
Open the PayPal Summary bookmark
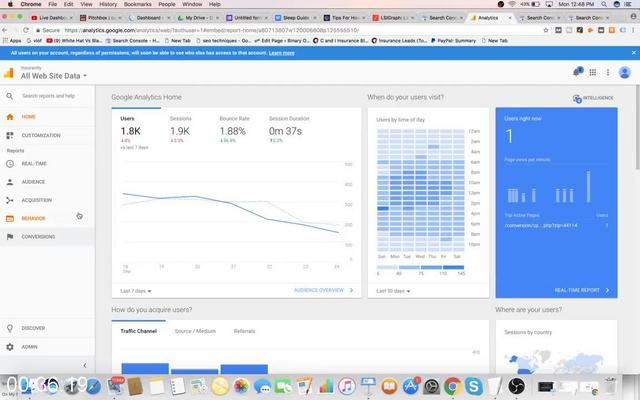click(x=453, y=41)
